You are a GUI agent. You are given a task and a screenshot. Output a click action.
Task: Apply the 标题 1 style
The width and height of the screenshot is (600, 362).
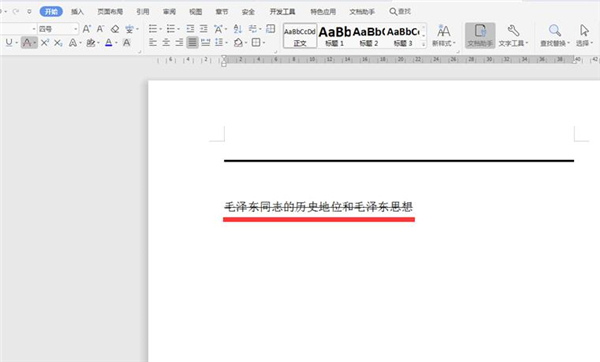click(334, 36)
